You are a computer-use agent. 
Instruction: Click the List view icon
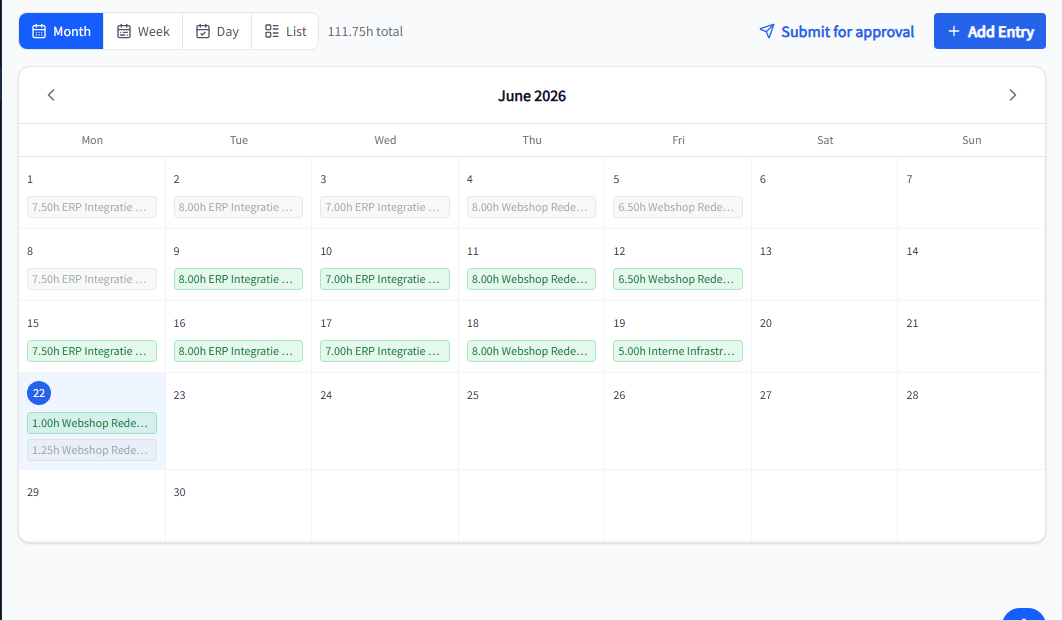click(x=272, y=31)
